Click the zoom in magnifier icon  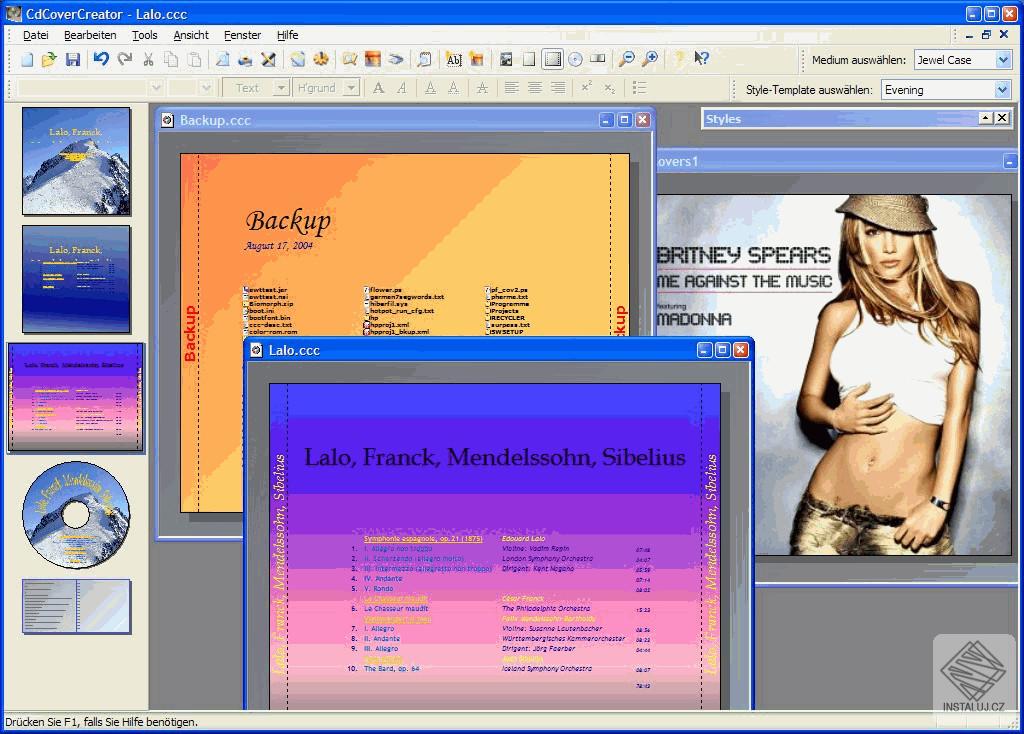point(651,59)
